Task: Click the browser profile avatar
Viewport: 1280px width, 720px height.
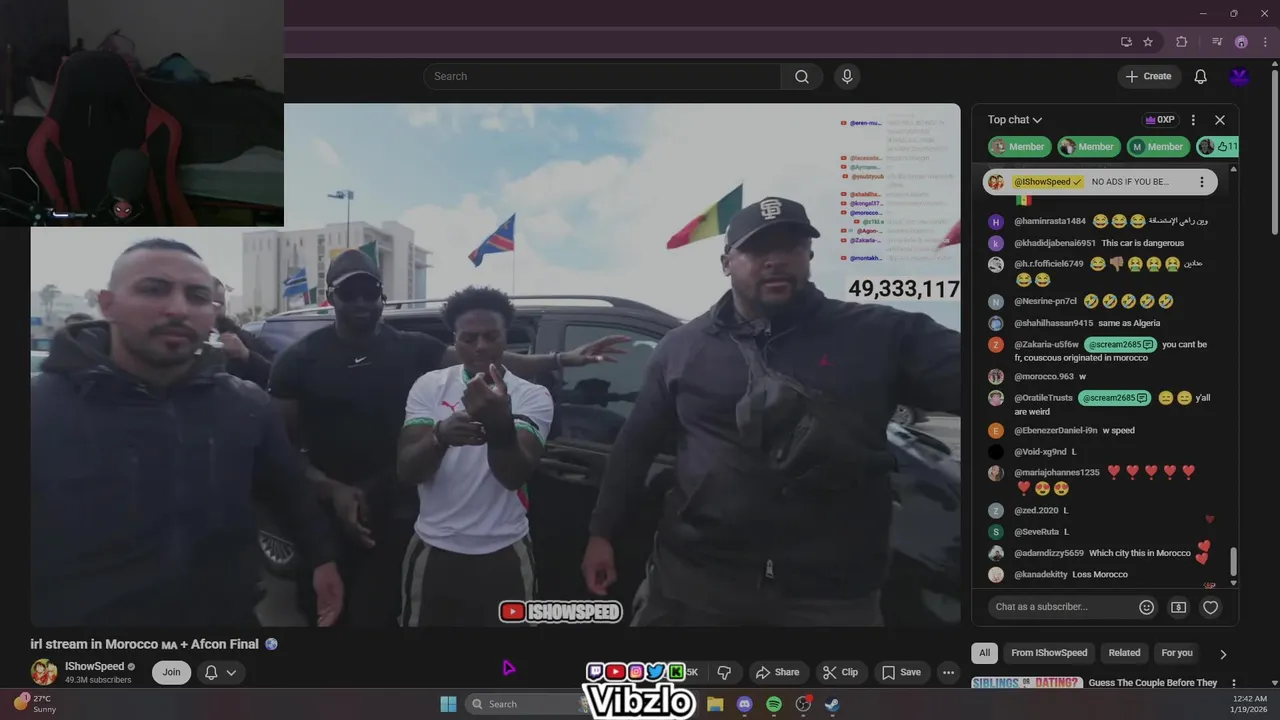Action: tap(1241, 42)
